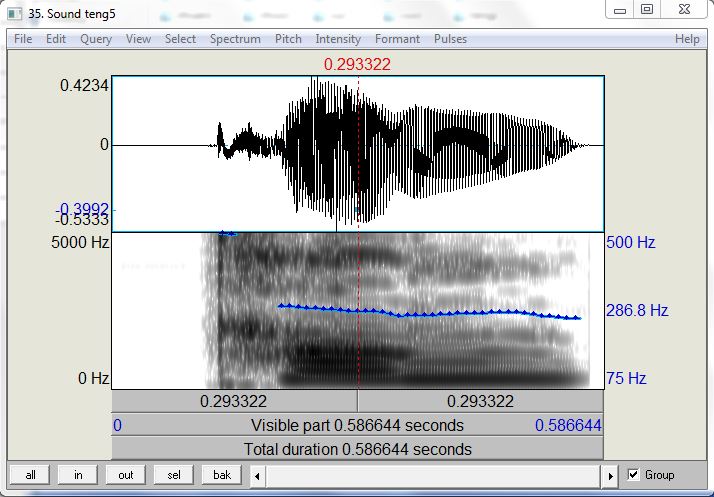714x497 pixels.
Task: Minimize the Sound teng5 window
Action: click(x=620, y=10)
